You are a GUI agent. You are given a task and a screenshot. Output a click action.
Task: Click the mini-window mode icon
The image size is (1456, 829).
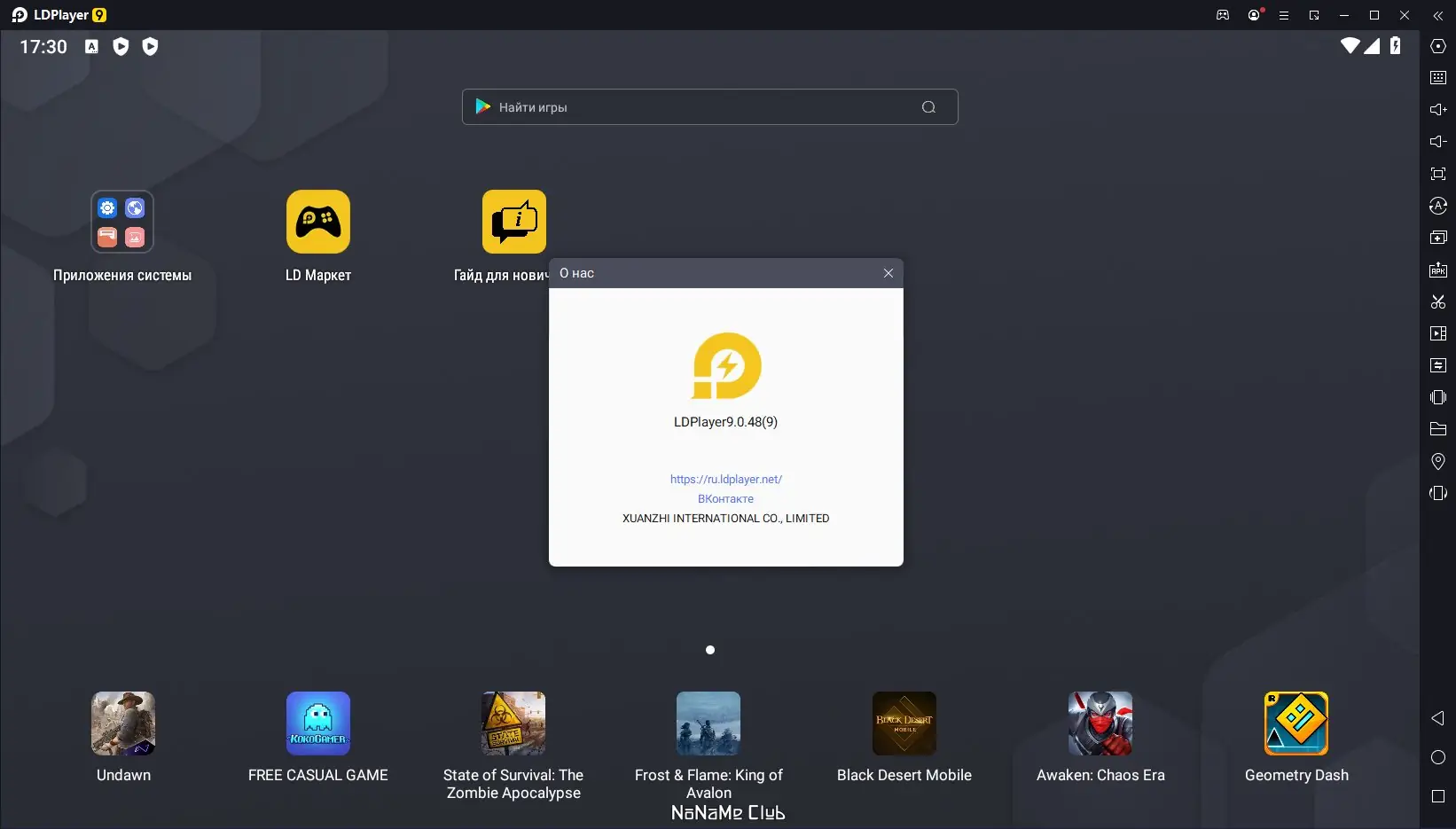(1314, 15)
